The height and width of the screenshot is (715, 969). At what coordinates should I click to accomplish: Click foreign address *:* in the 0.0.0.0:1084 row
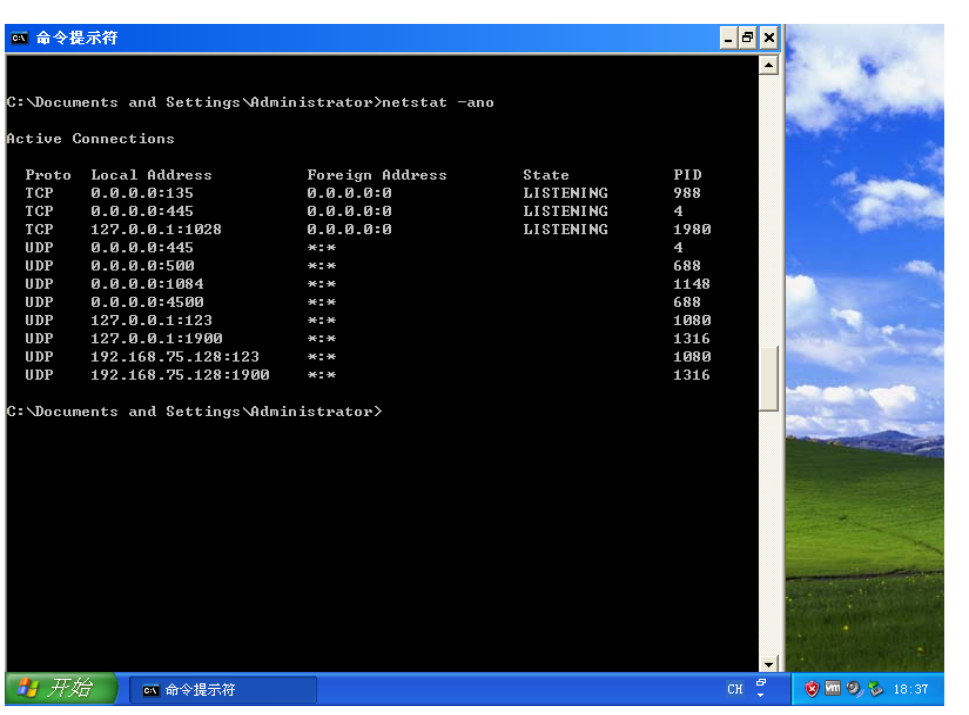(321, 284)
